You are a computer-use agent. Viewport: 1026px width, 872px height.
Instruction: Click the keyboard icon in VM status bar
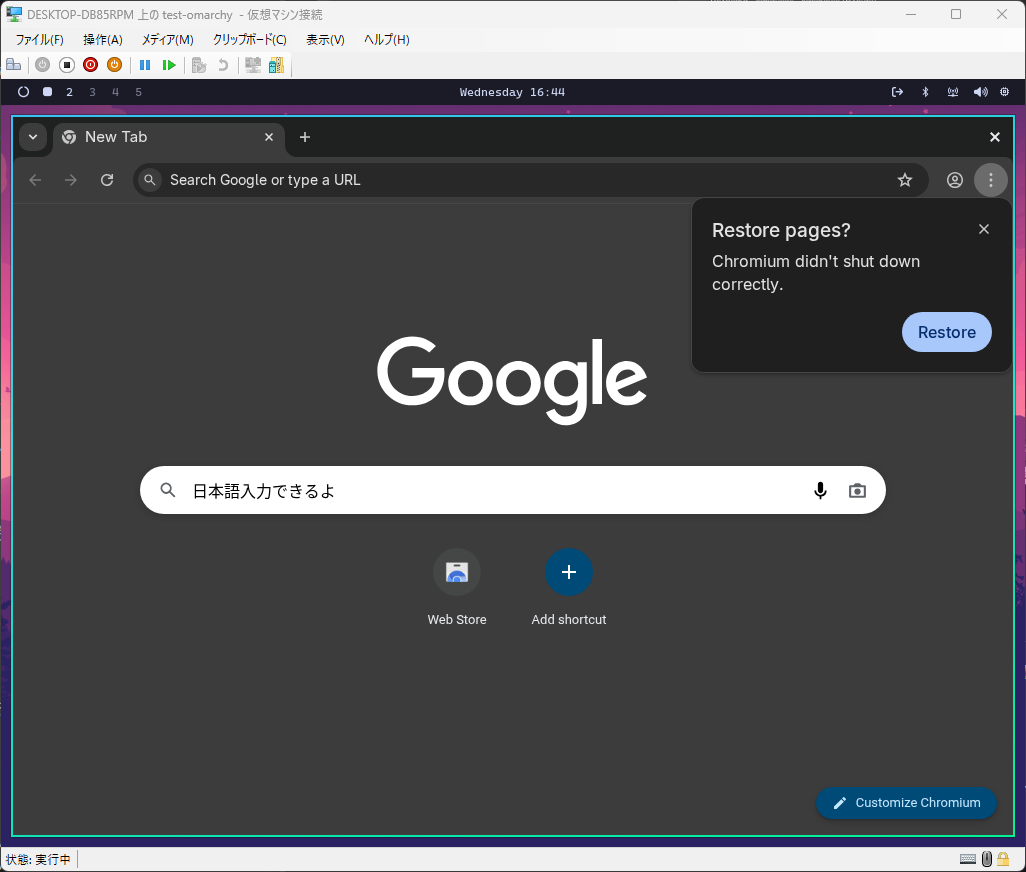(968, 859)
